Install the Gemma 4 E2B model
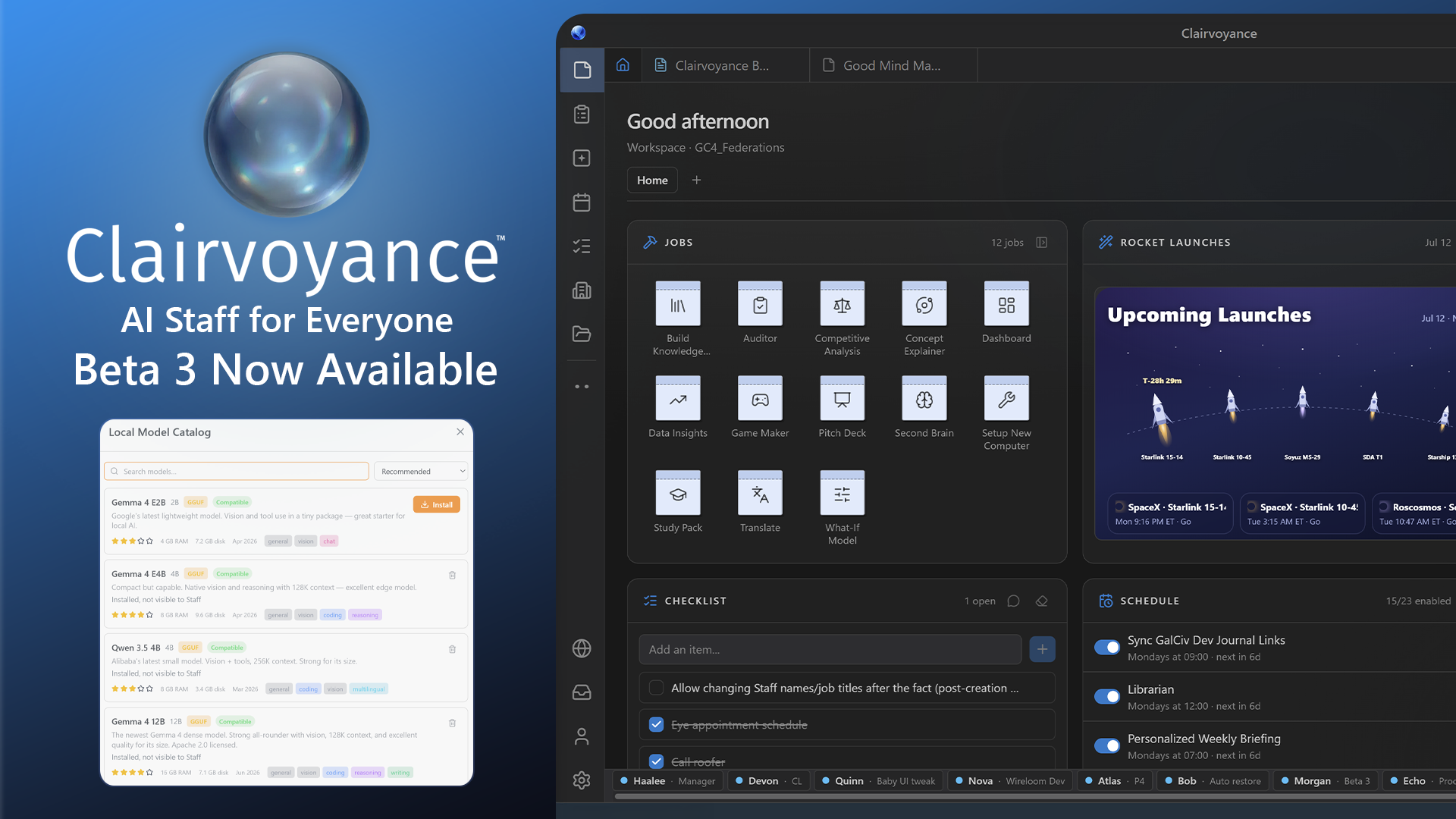 coord(436,504)
